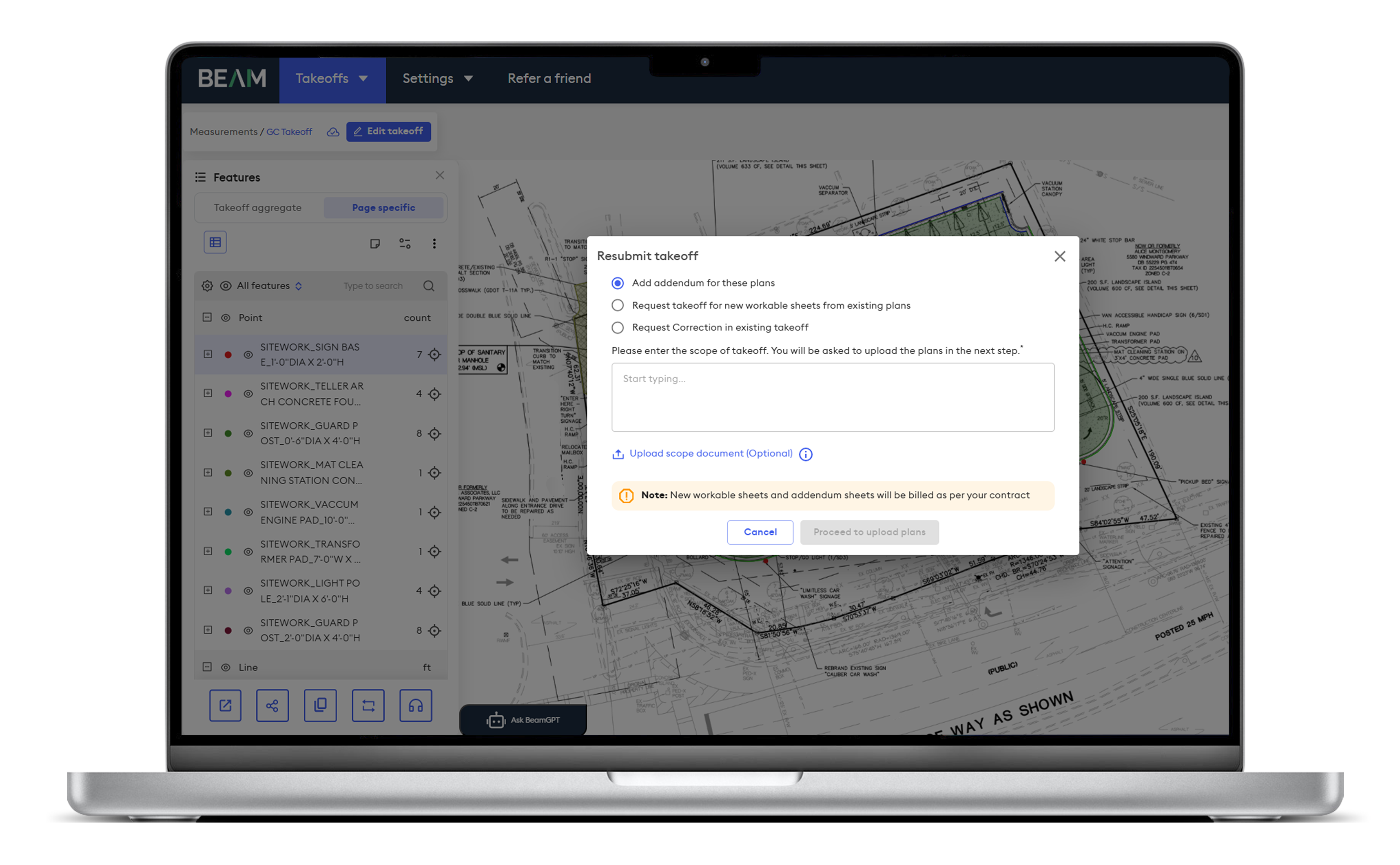Select the share icon at panel bottom
The image size is (1400, 865).
pyautogui.click(x=272, y=705)
